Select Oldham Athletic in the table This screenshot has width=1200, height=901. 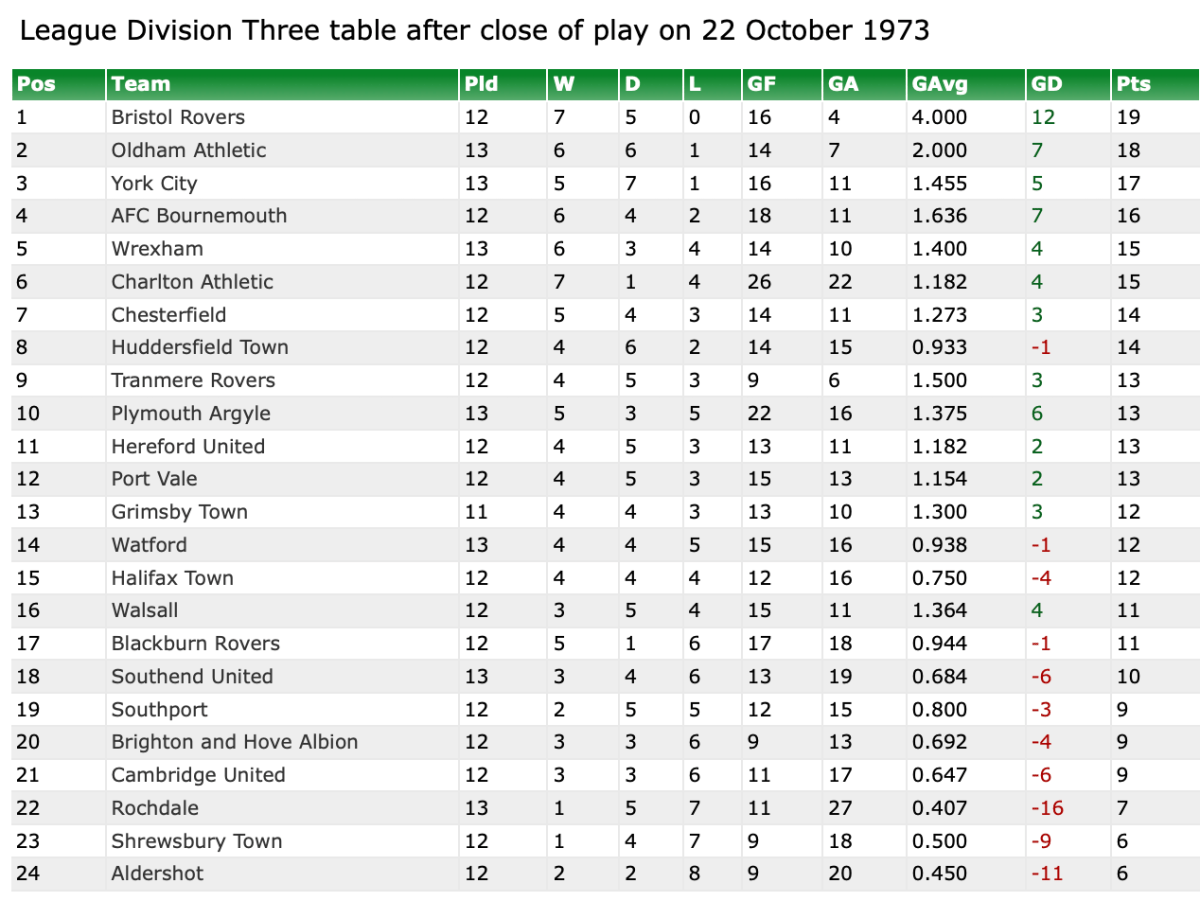[189, 150]
